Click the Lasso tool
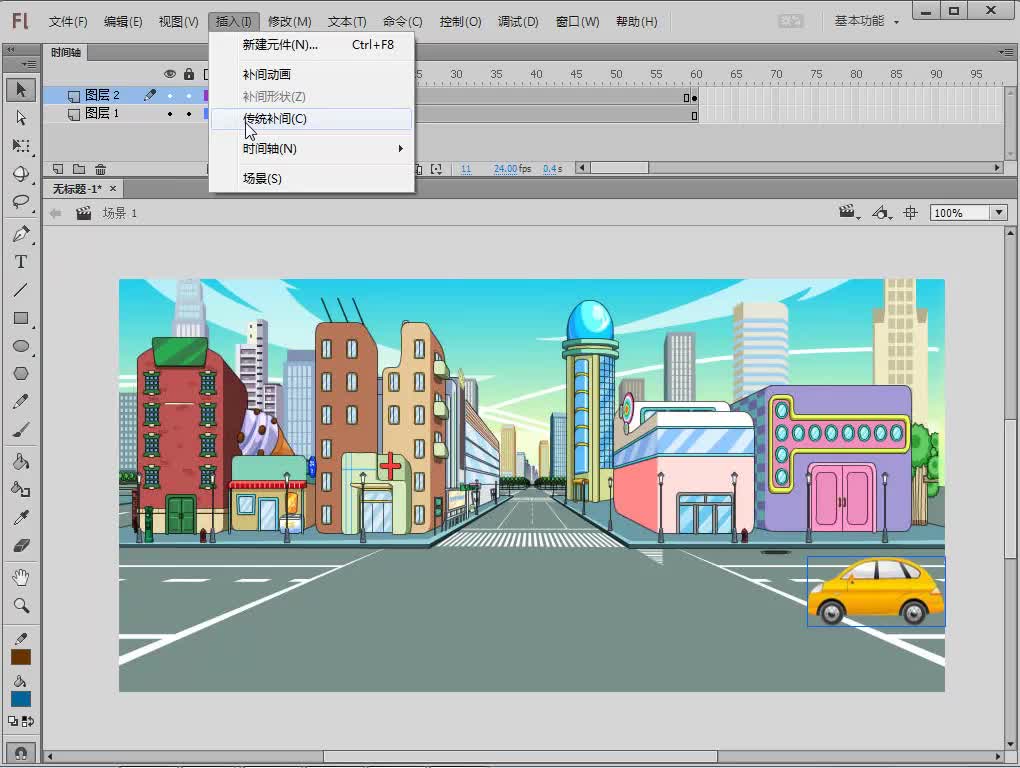Viewport: 1020px width, 768px height. click(x=20, y=201)
